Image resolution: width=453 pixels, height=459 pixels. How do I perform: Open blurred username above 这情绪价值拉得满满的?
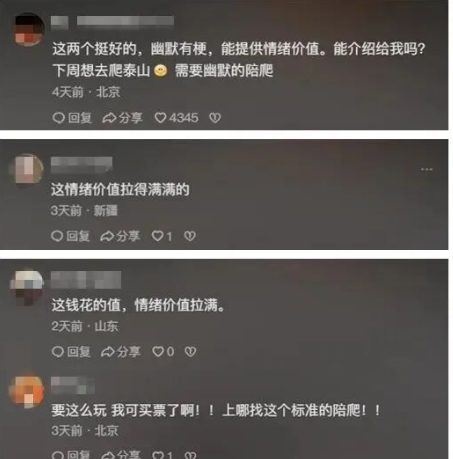(x=81, y=165)
